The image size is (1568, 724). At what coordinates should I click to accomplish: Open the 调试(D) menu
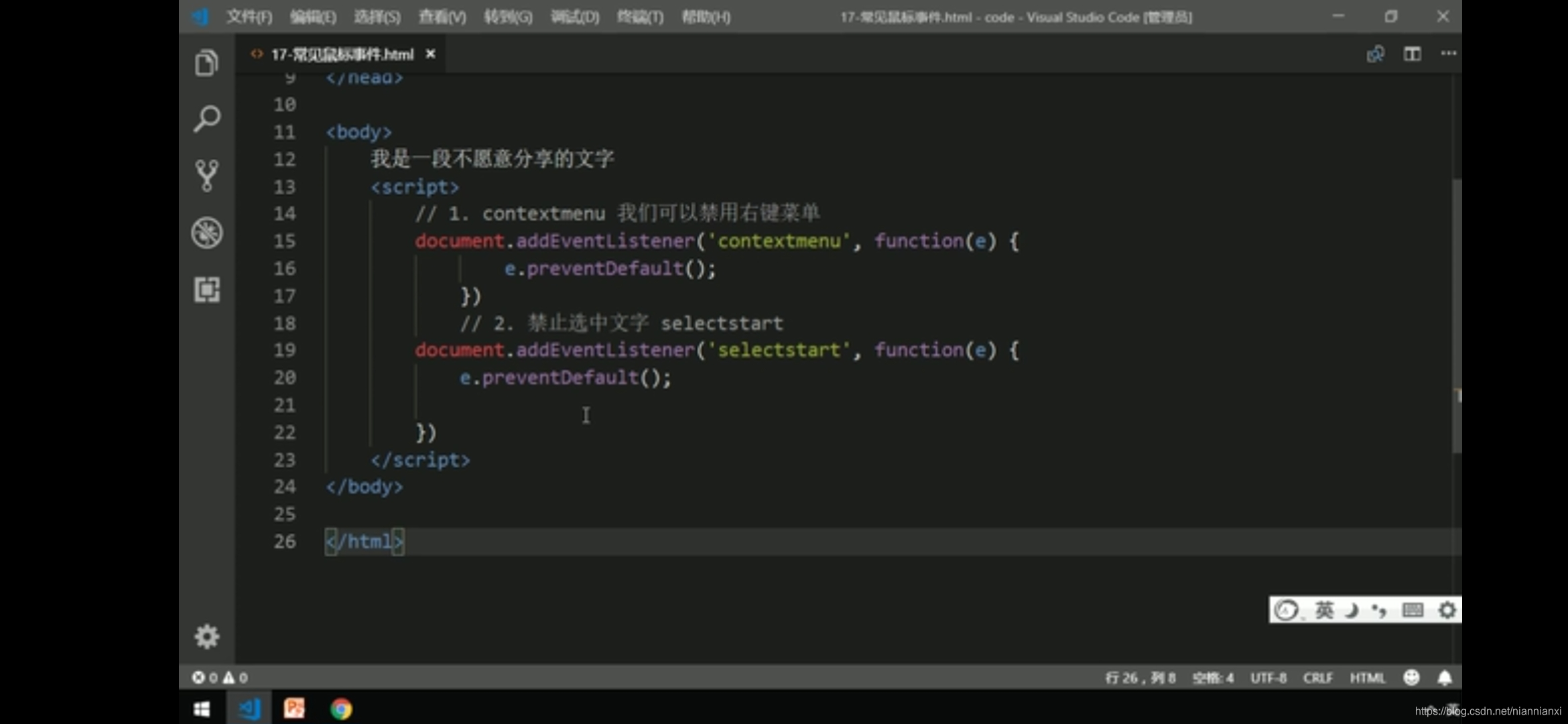(x=575, y=17)
